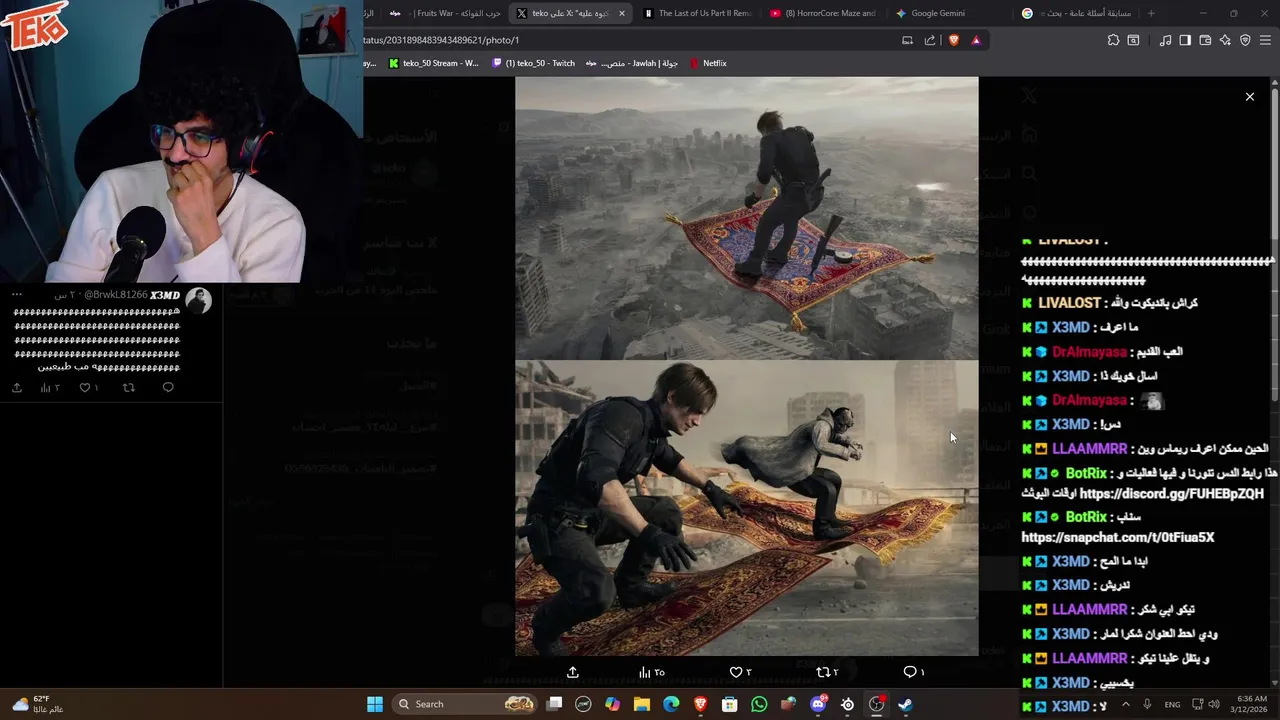The image size is (1280, 720).
Task: Click the microphone icon in system tray
Action: click(1147, 704)
